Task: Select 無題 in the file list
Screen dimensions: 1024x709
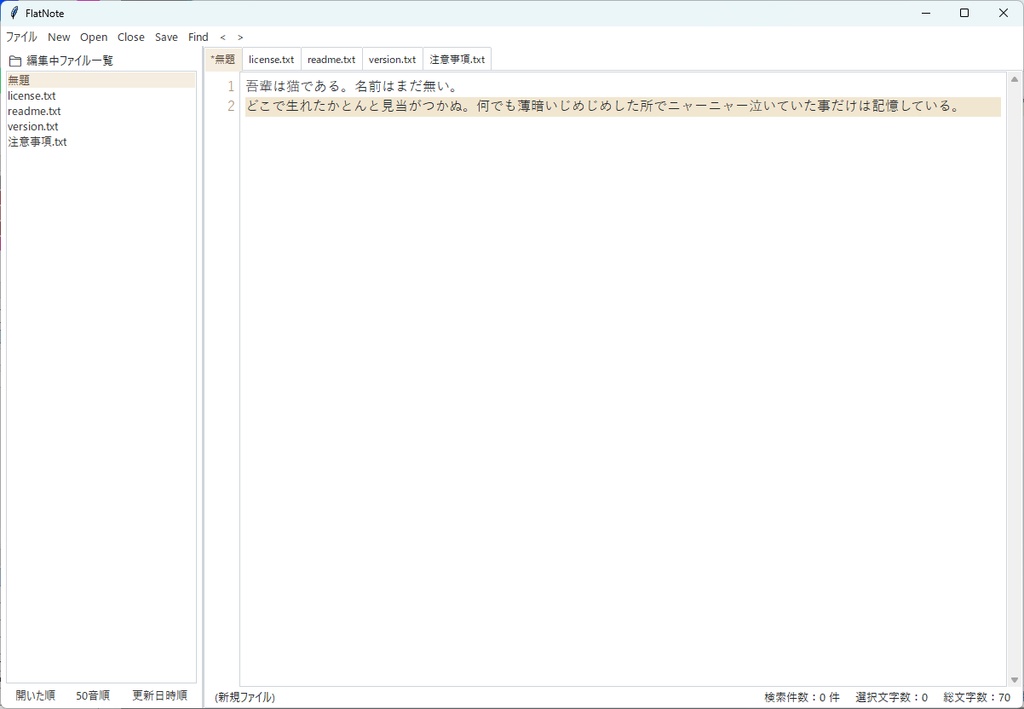Action: (x=101, y=80)
